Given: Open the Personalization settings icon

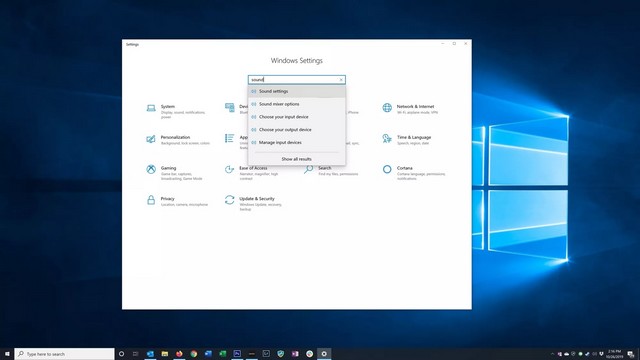Looking at the screenshot, I should pyautogui.click(x=151, y=139).
